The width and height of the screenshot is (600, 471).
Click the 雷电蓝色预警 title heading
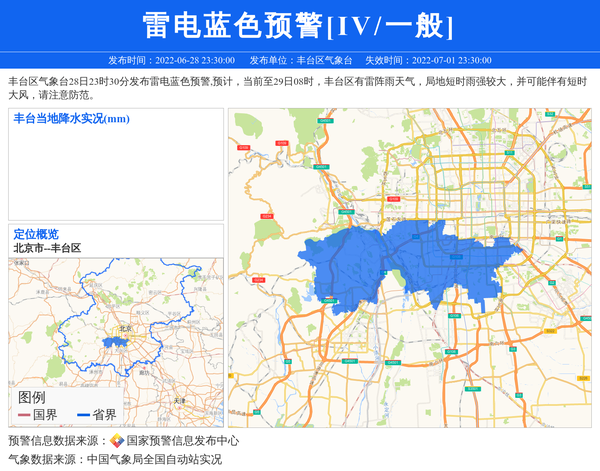[299, 26]
